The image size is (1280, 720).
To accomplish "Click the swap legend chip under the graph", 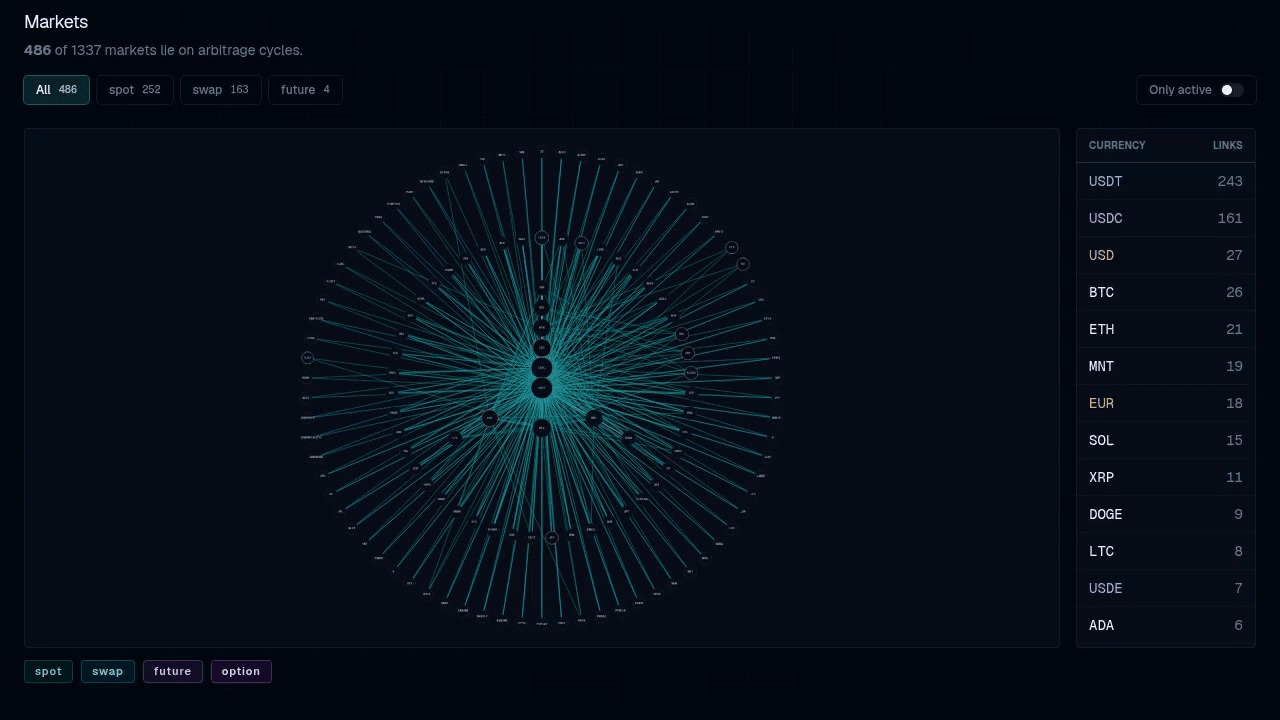I will pos(108,672).
